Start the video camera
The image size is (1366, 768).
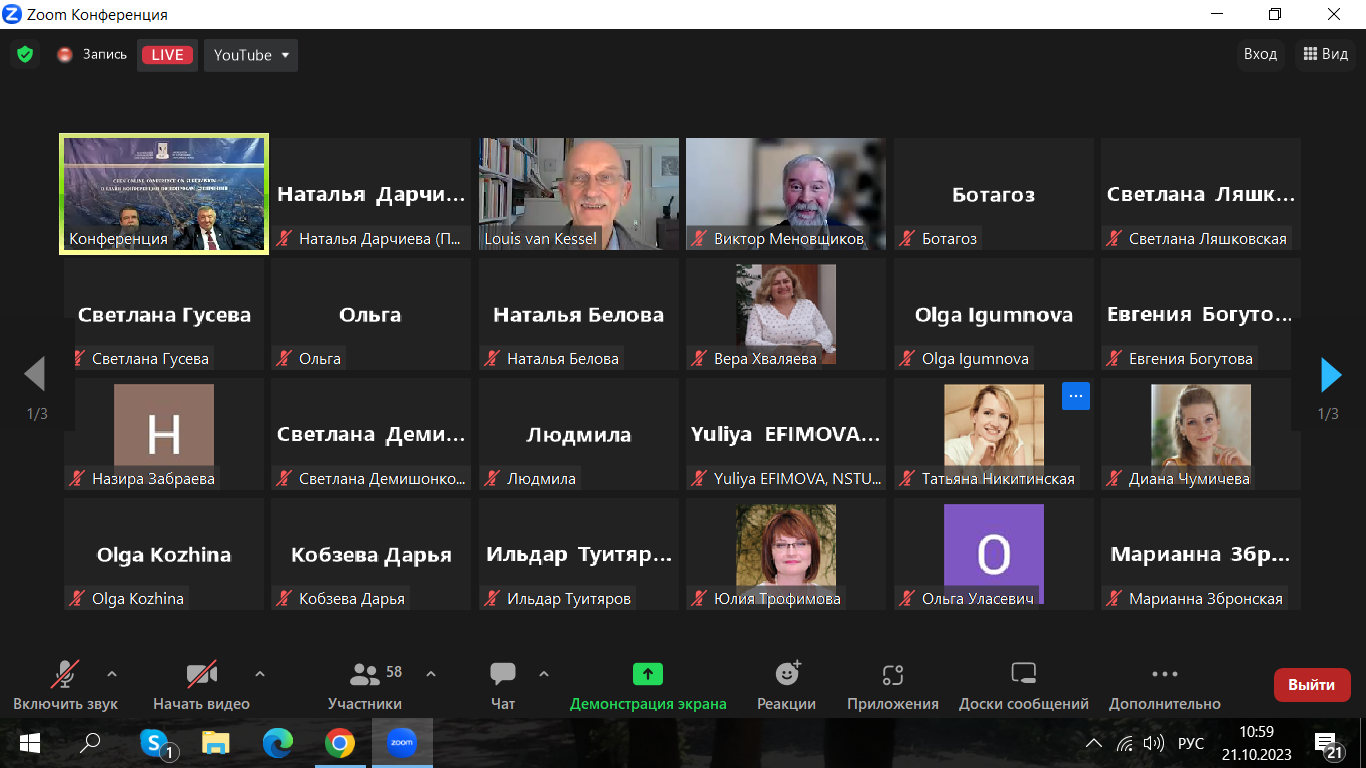201,684
